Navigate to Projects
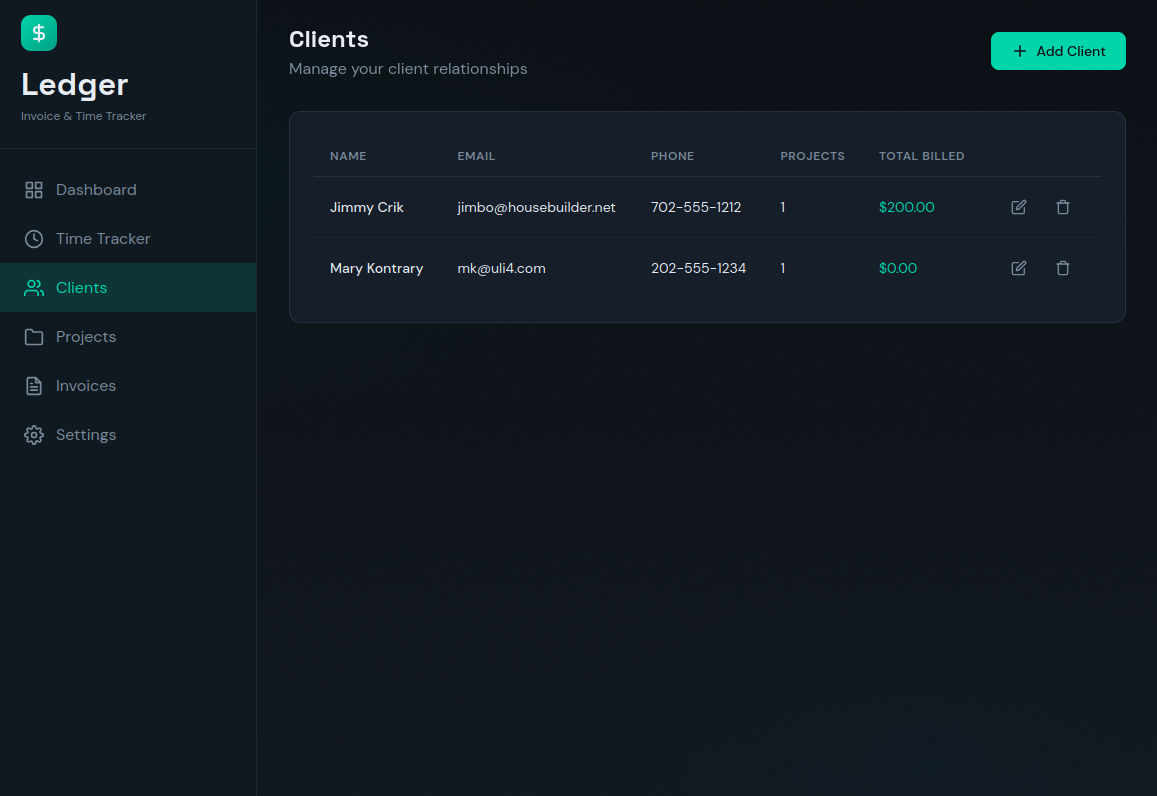This screenshot has height=796, width=1157. point(128,337)
